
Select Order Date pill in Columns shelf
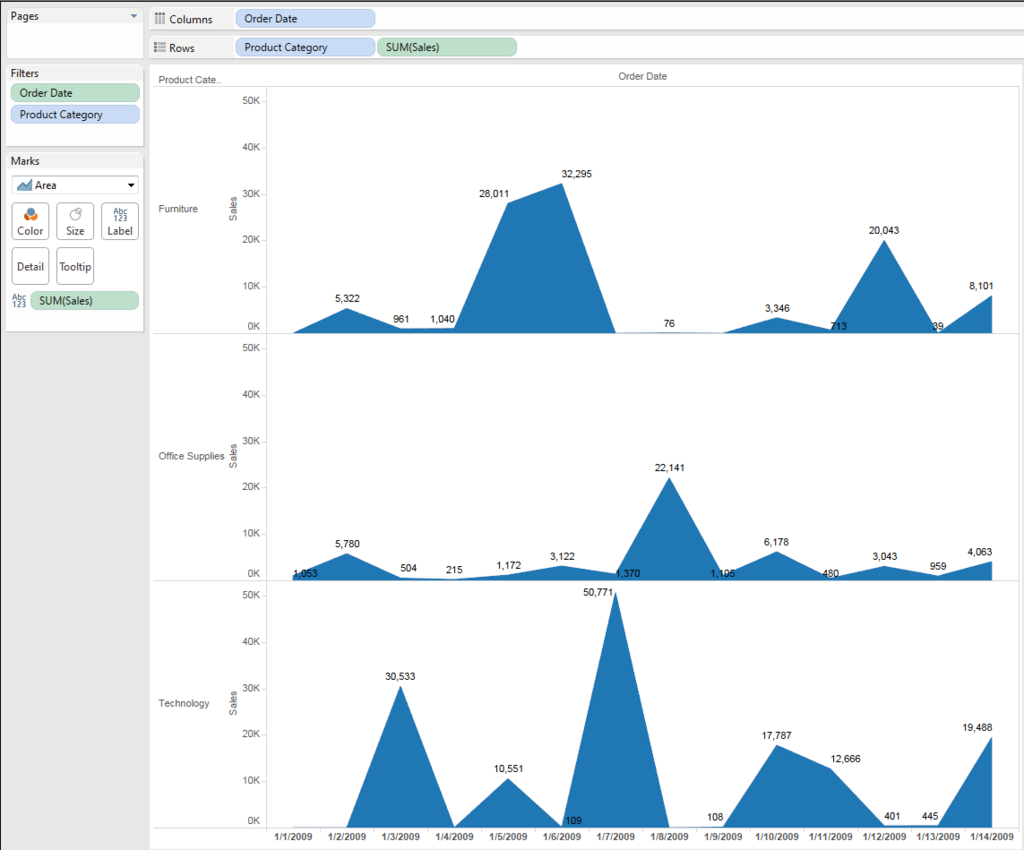[x=305, y=19]
